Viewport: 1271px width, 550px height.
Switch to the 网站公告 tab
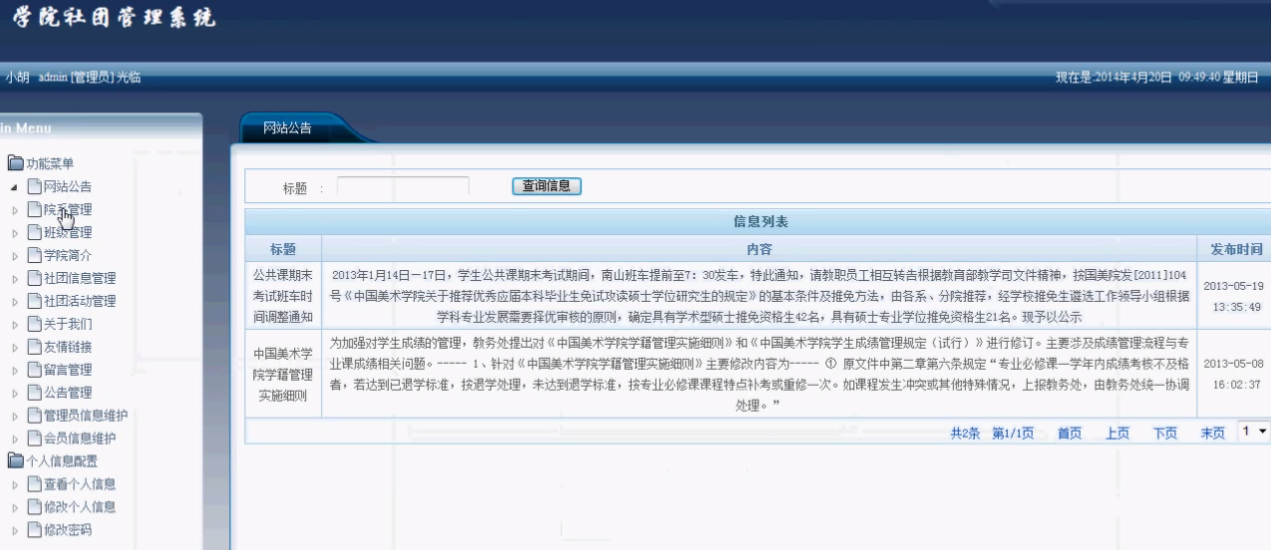click(287, 128)
